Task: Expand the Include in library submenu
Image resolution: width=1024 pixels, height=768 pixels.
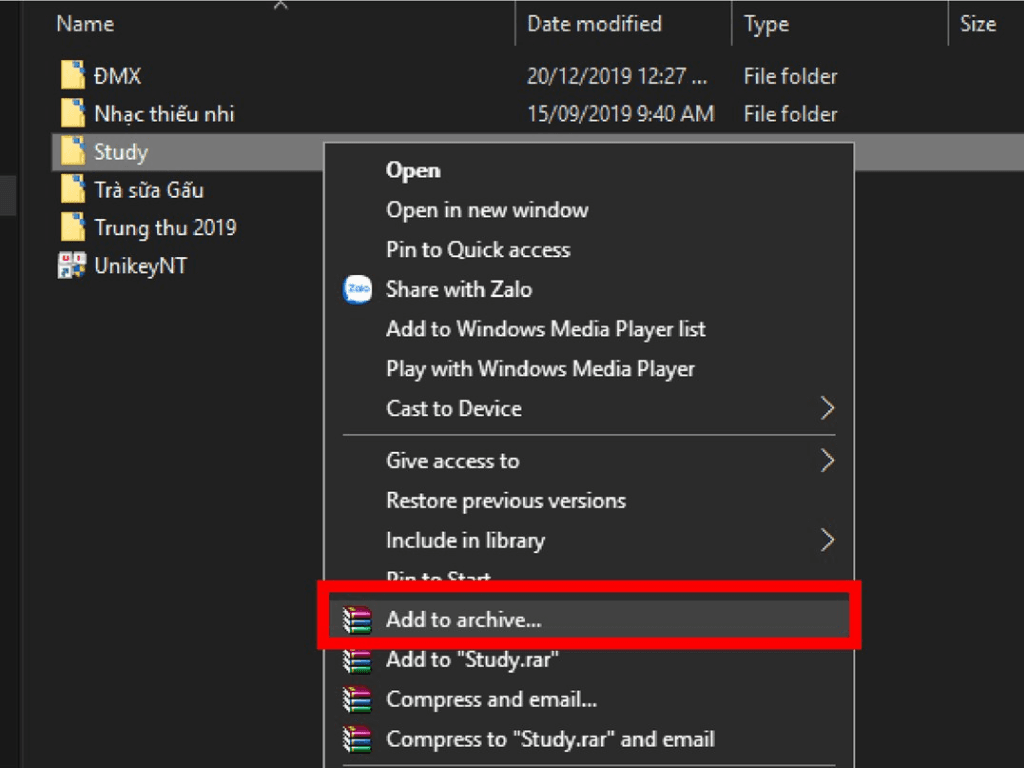Action: click(827, 540)
